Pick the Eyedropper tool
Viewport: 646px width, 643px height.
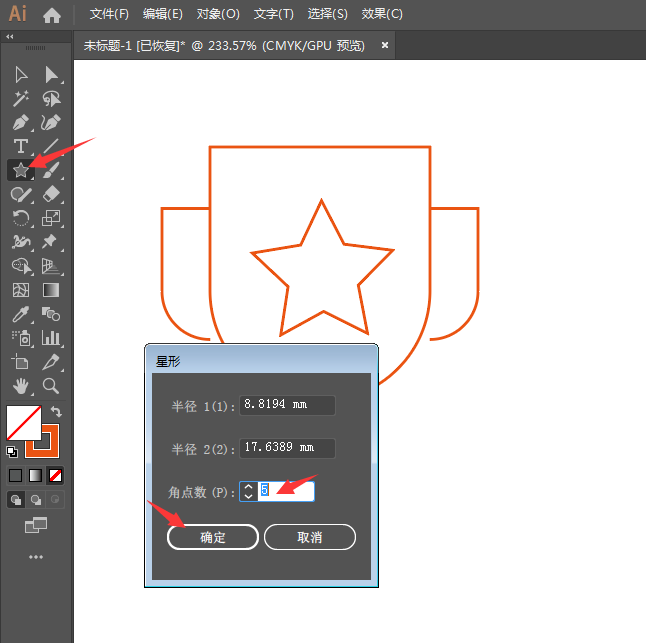point(20,314)
